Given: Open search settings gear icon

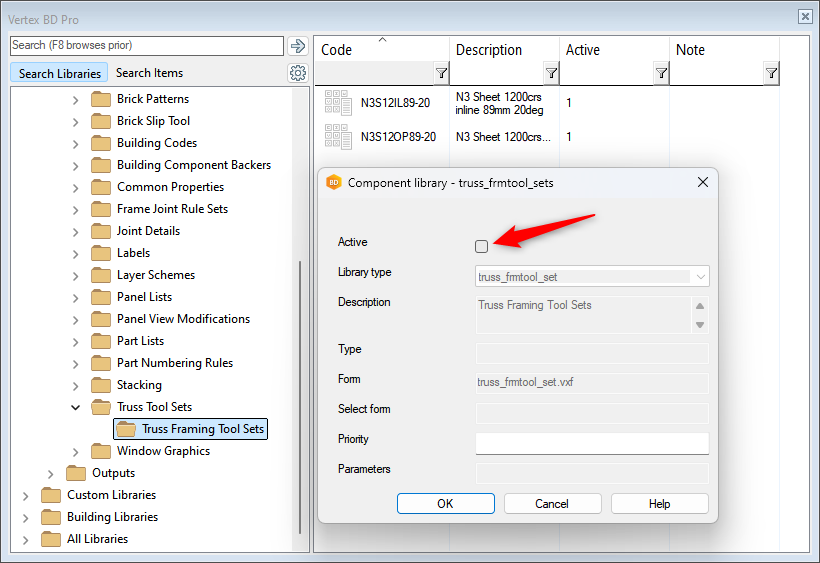Looking at the screenshot, I should point(297,73).
